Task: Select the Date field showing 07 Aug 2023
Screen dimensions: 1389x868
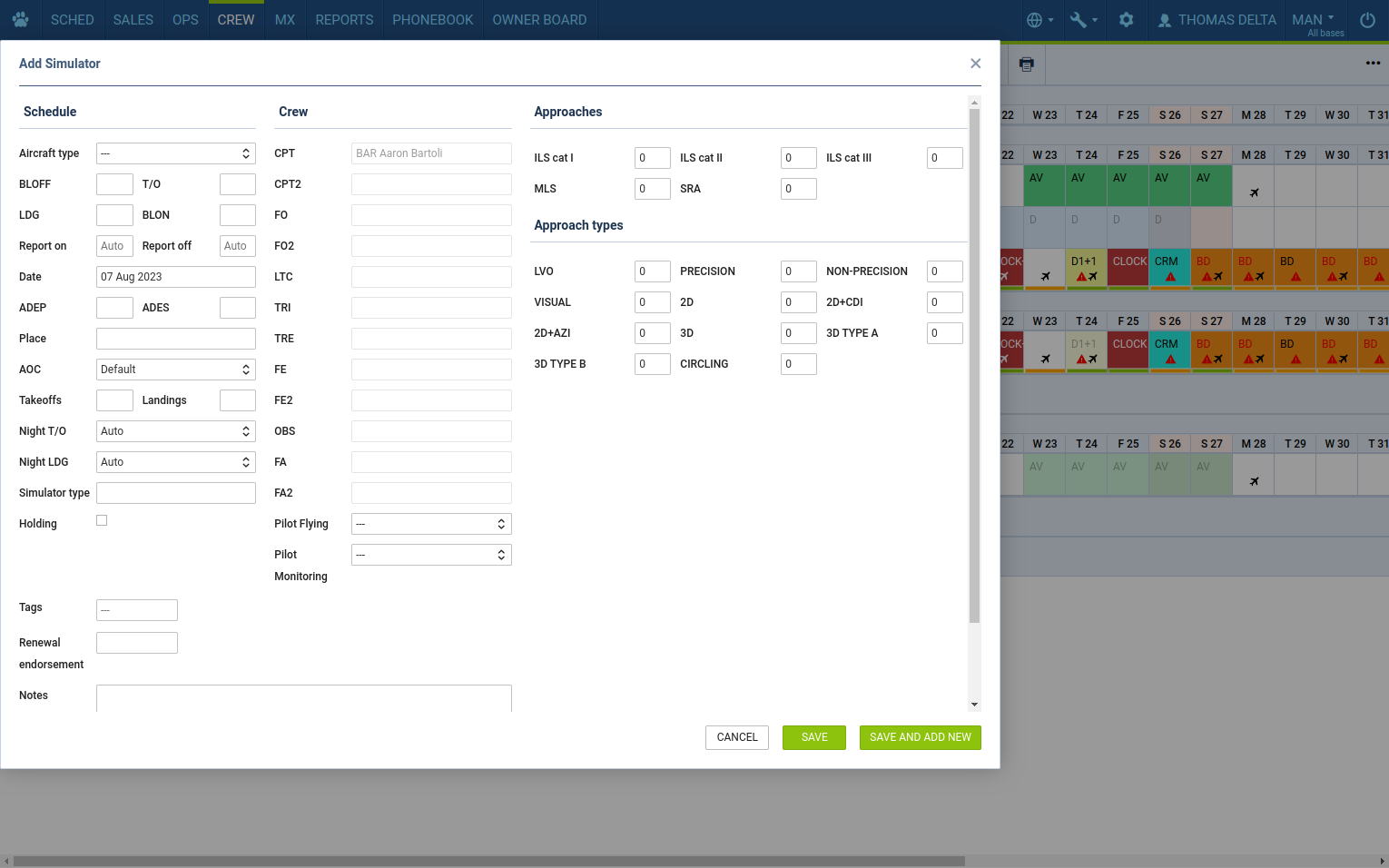Action: [175, 277]
